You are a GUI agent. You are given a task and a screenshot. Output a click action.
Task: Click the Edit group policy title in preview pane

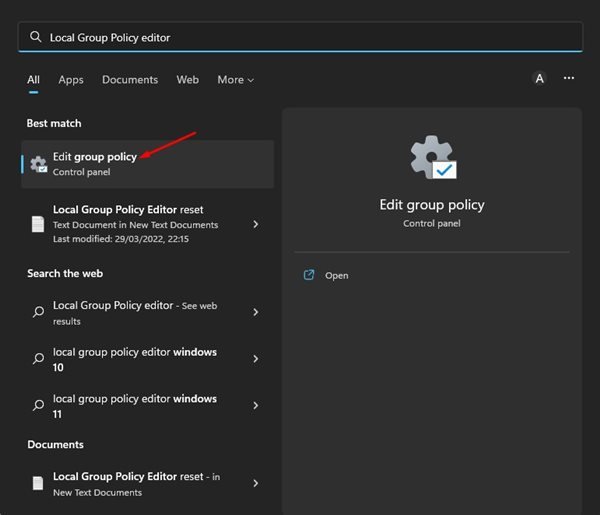pos(432,205)
